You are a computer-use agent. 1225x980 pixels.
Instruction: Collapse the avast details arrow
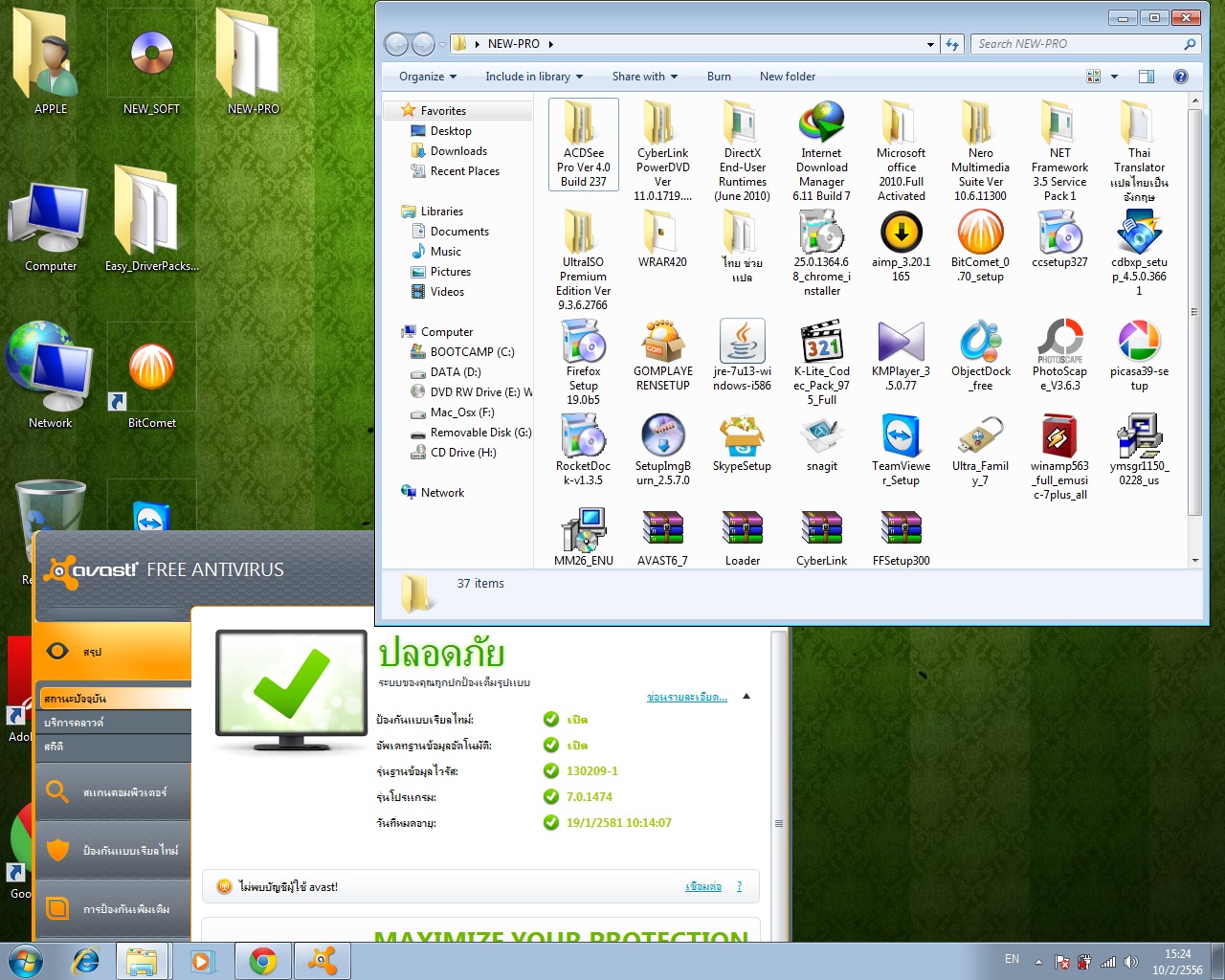746,697
